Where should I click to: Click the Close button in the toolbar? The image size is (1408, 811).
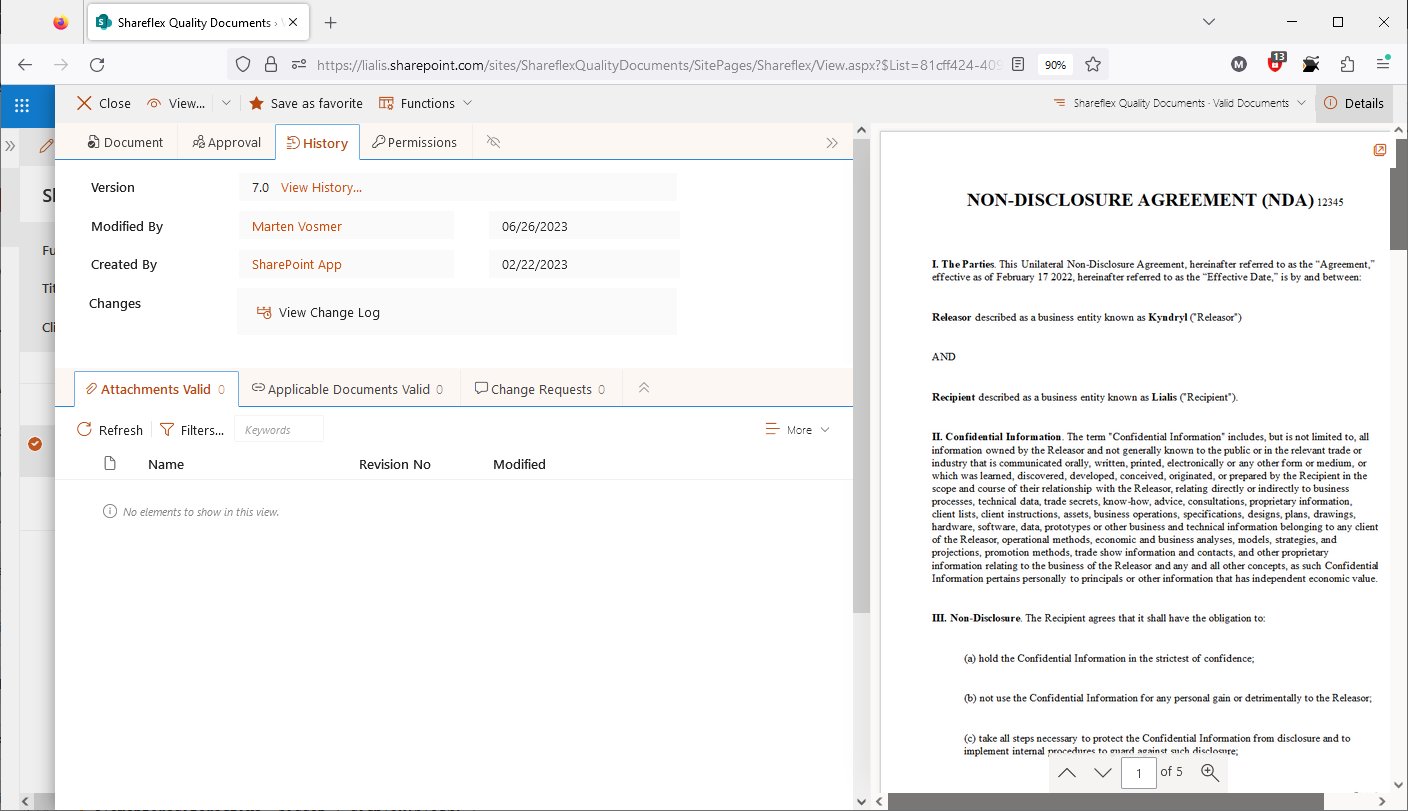(104, 103)
